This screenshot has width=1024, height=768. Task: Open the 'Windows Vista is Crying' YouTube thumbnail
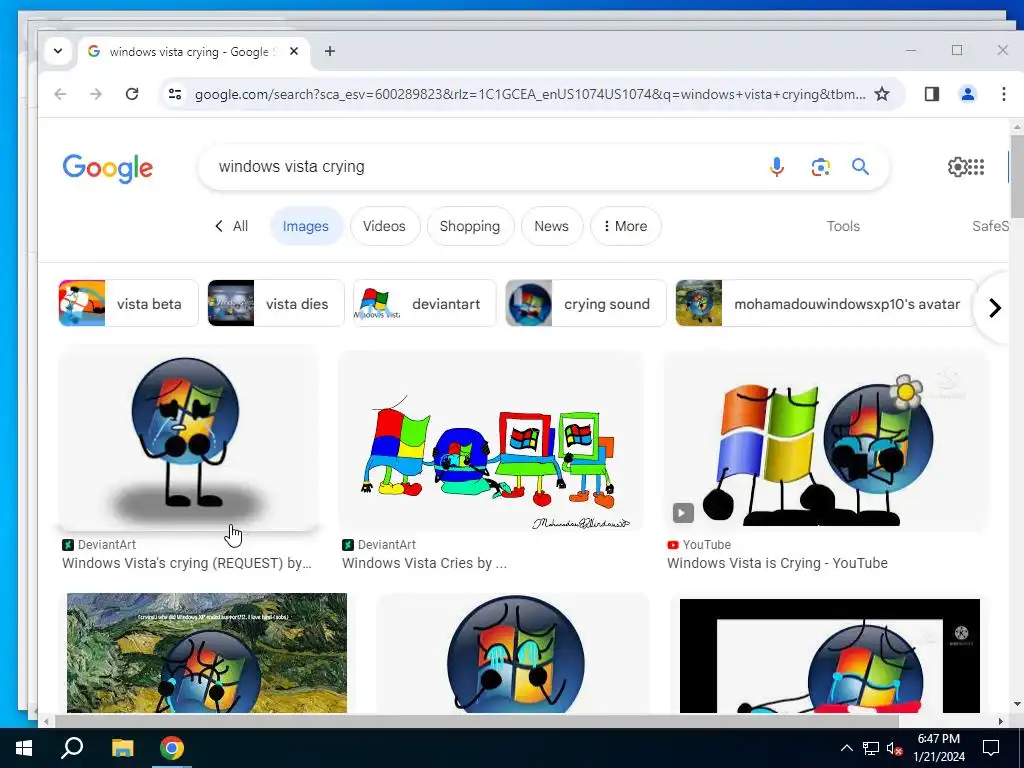click(x=825, y=441)
